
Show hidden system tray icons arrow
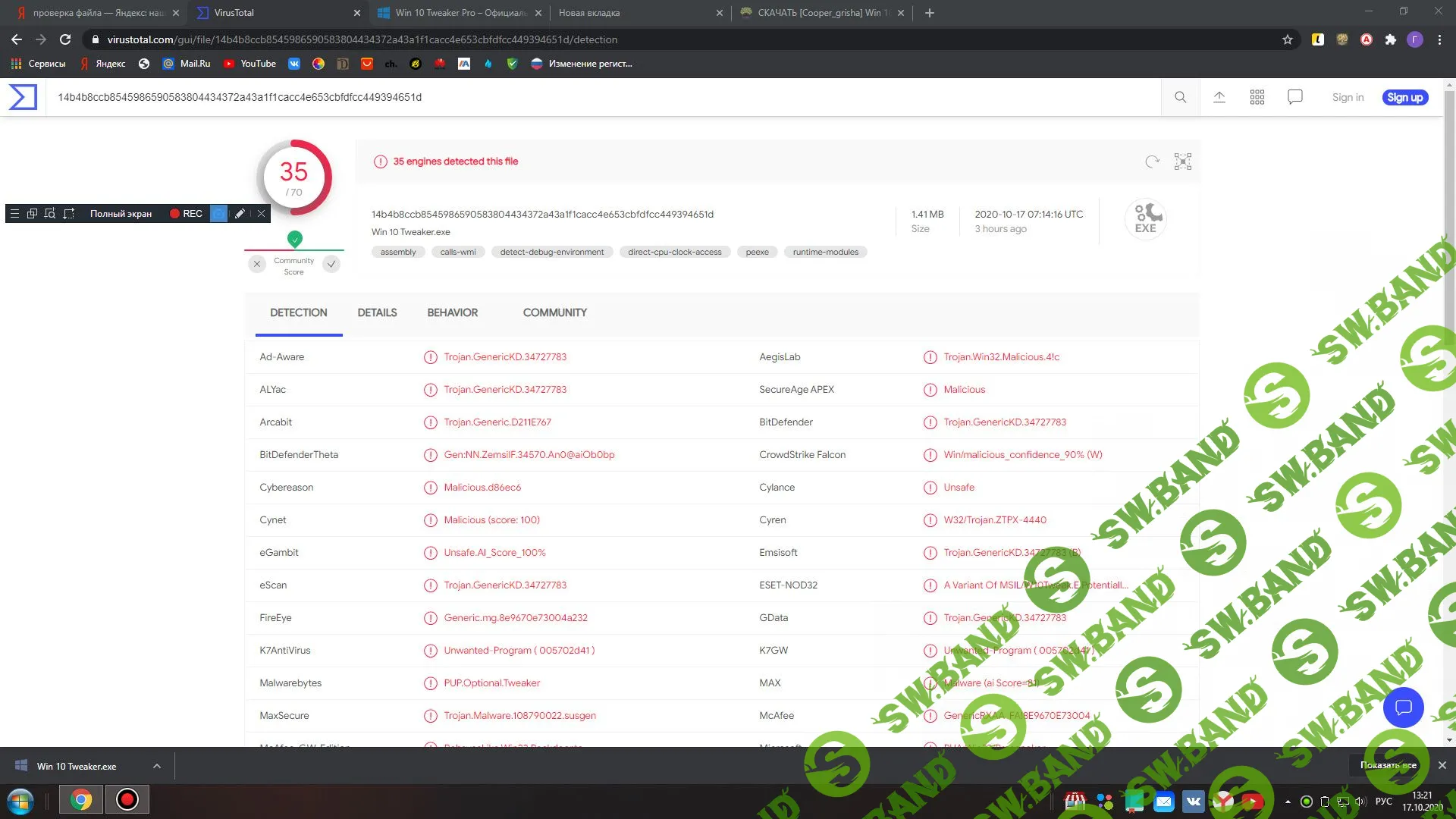1288,802
